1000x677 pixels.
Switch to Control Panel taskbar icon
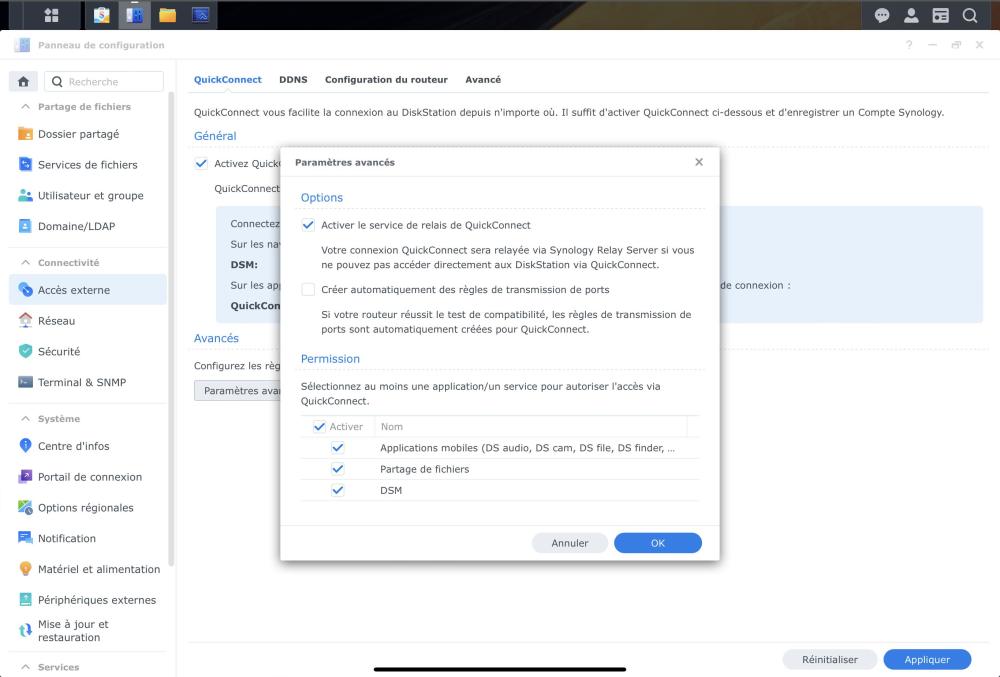pos(135,15)
